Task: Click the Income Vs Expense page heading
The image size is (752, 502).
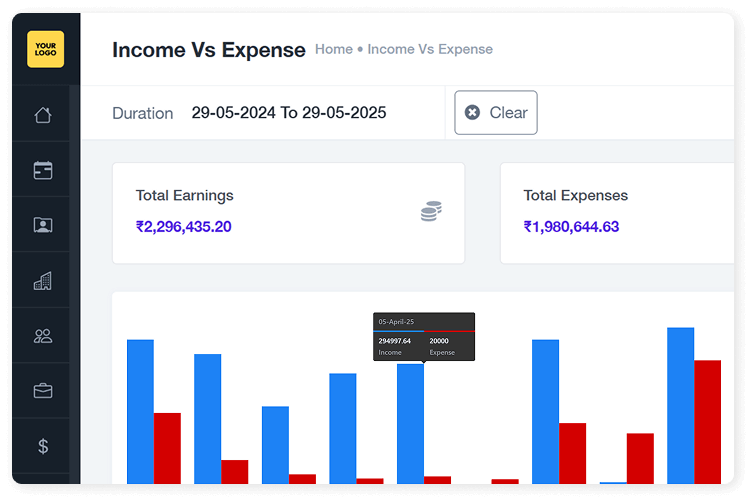Action: pyautogui.click(x=209, y=50)
